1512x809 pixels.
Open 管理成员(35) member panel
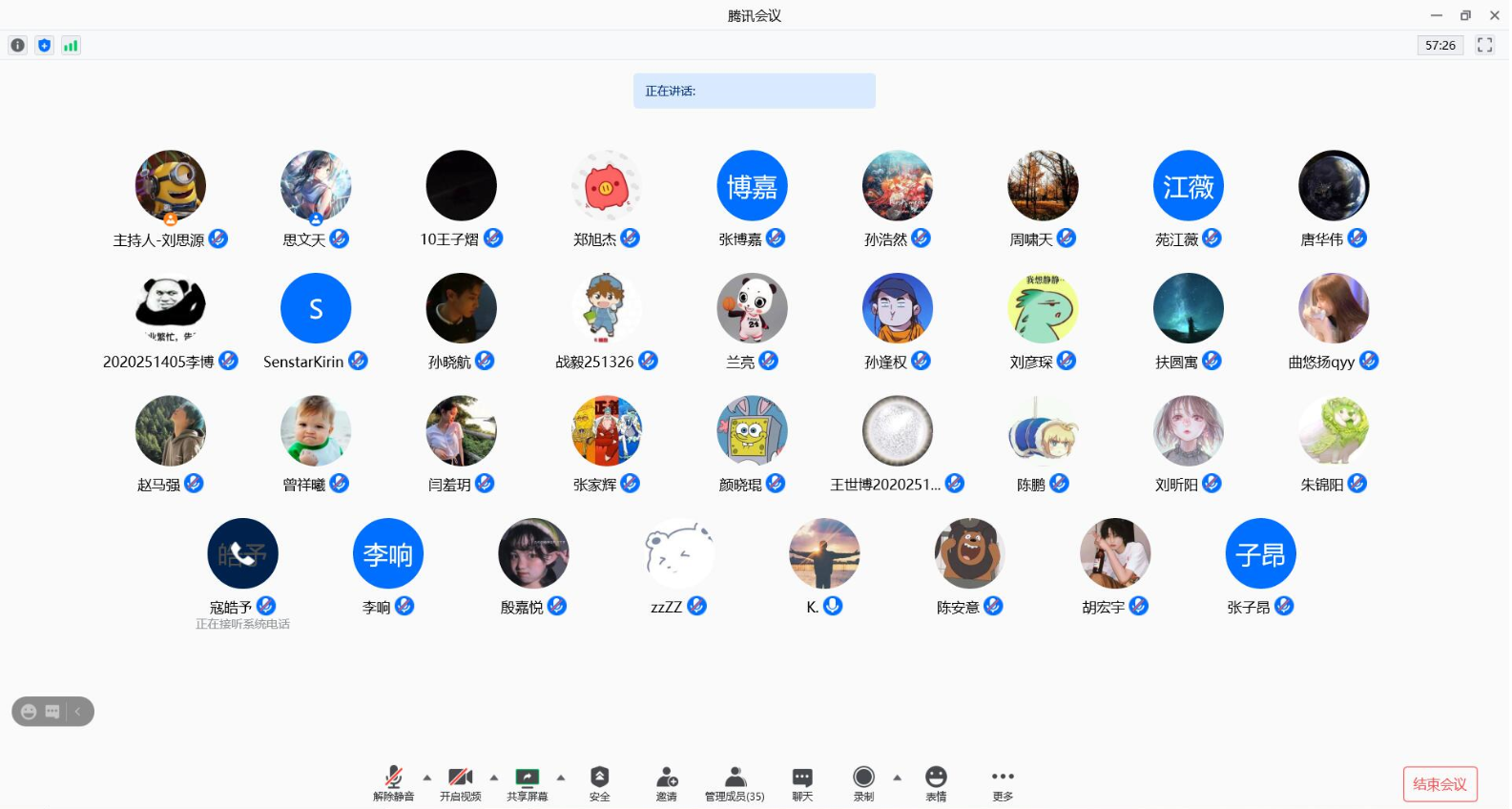pyautogui.click(x=735, y=783)
